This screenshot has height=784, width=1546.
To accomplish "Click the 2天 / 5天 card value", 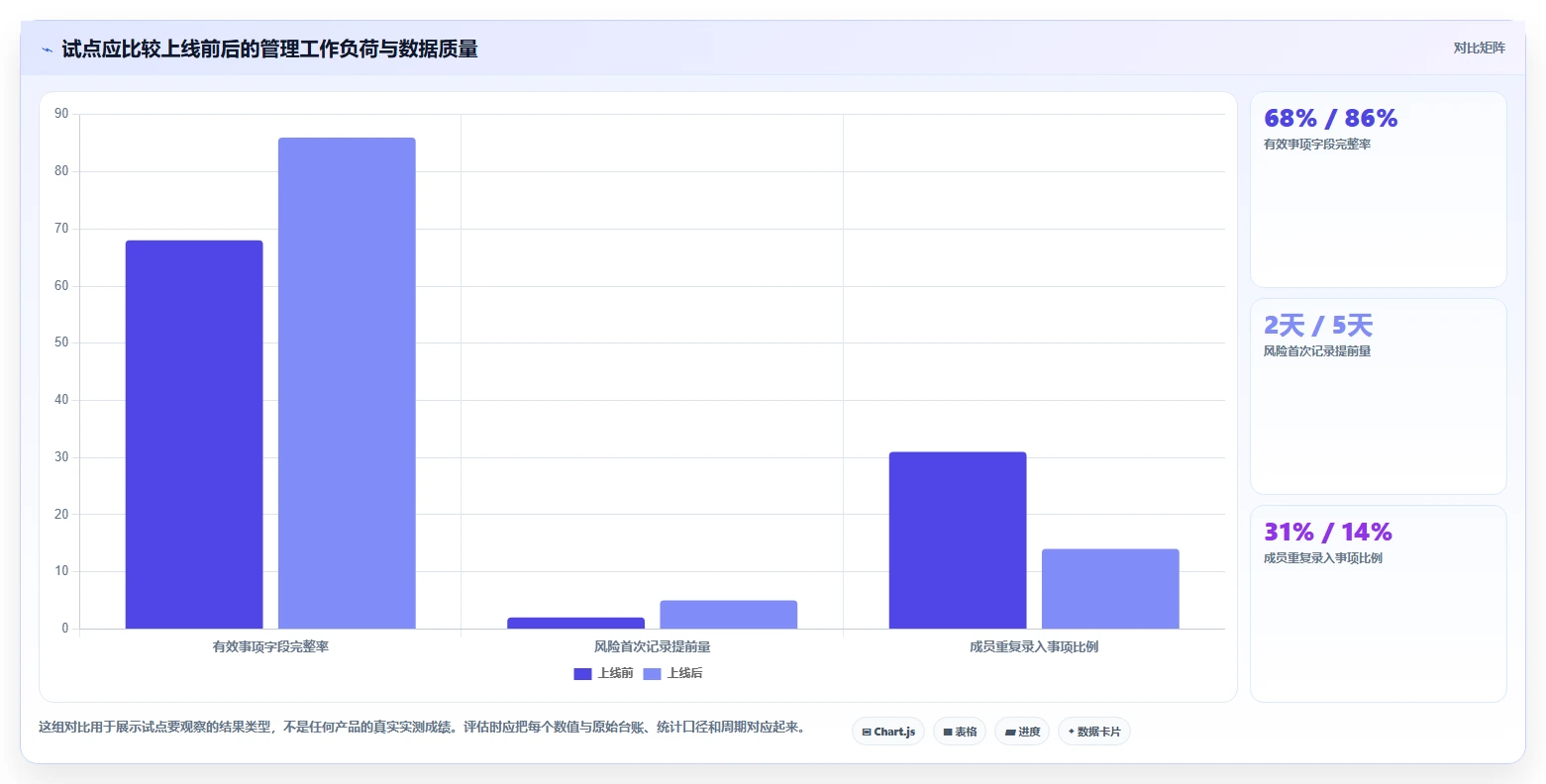I will 1318,326.
